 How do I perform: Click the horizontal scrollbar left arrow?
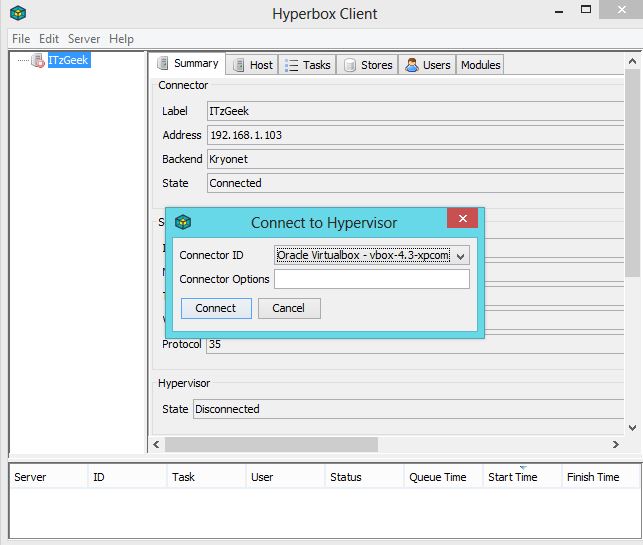coord(156,445)
